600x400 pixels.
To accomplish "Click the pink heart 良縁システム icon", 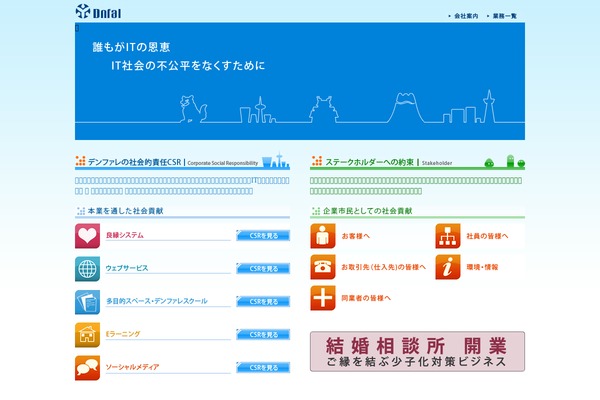I will point(87,236).
